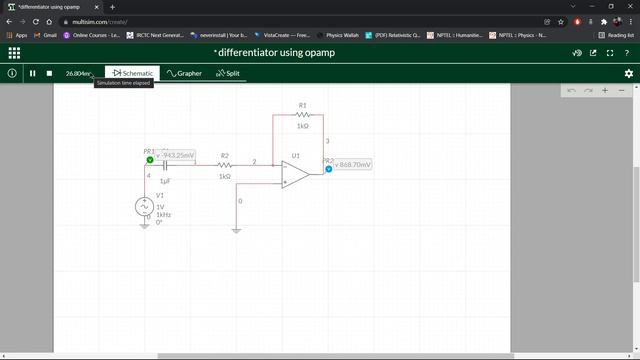Open the Physics Wallah bookmark
The width and height of the screenshot is (640, 360).
[338, 36]
